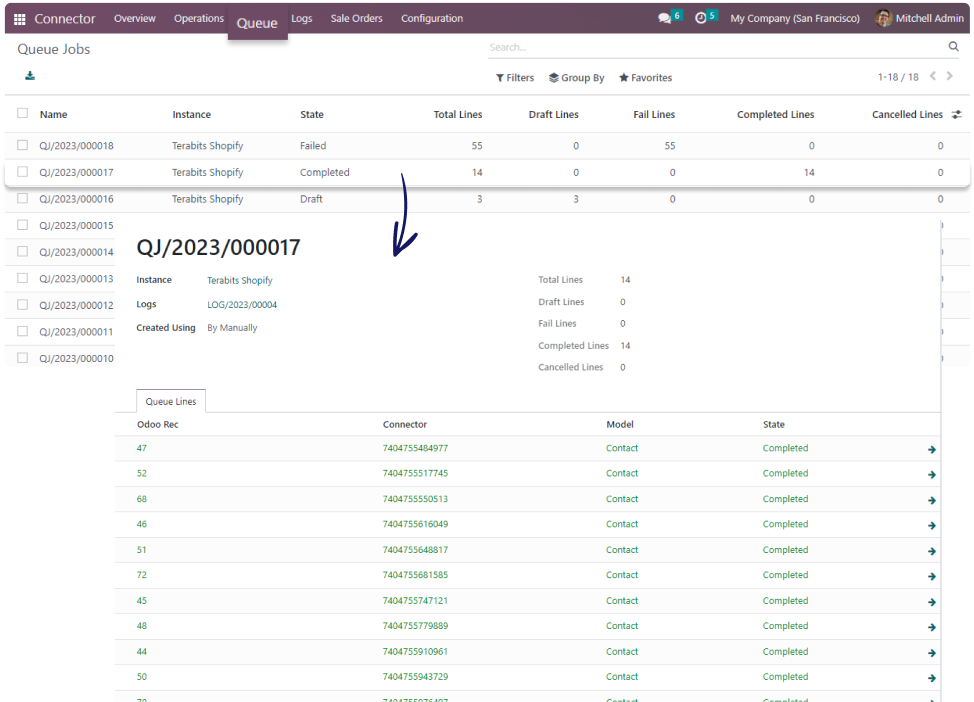Sort by the State column header

(x=312, y=114)
